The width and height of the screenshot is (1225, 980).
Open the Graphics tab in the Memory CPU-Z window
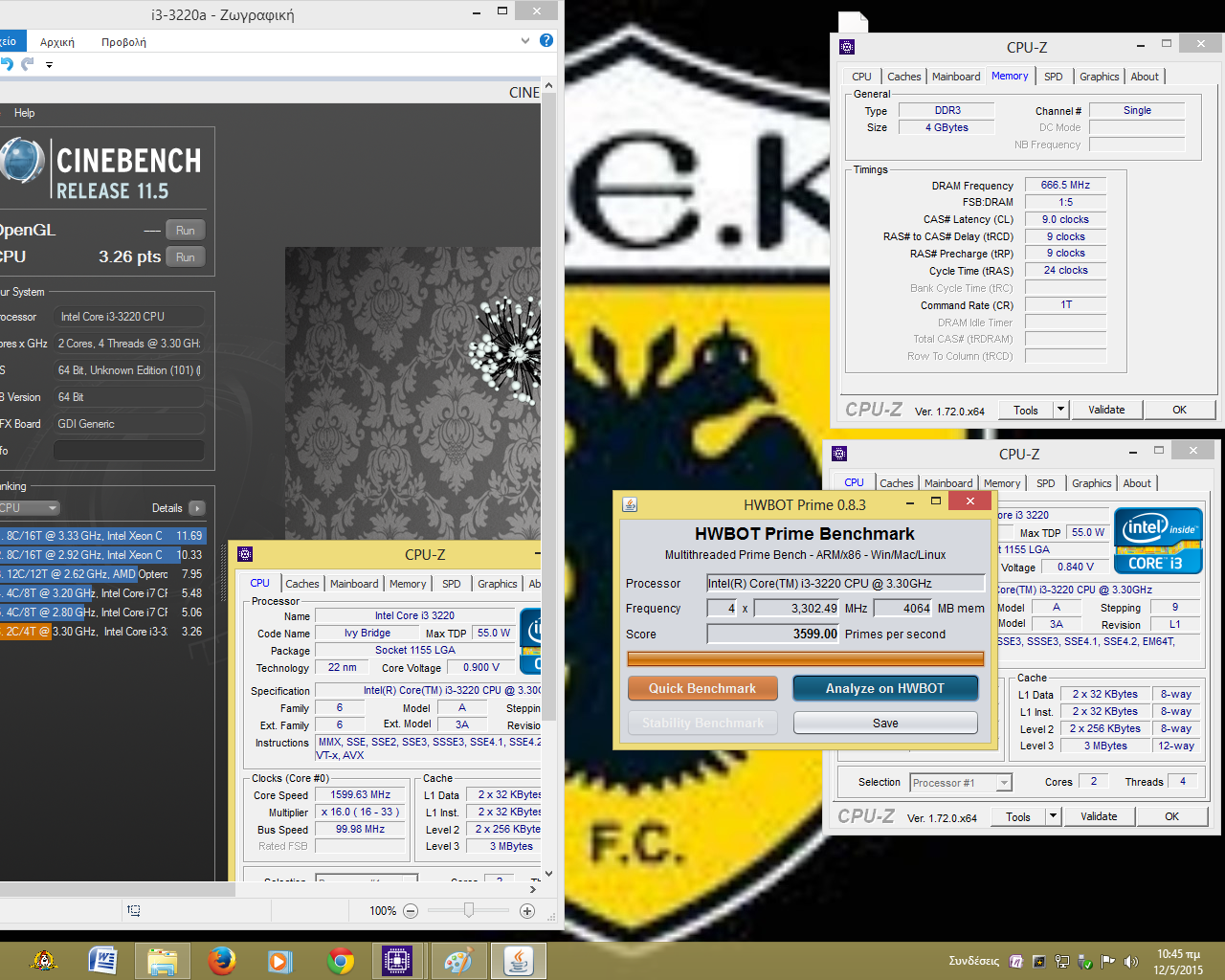tap(1099, 77)
